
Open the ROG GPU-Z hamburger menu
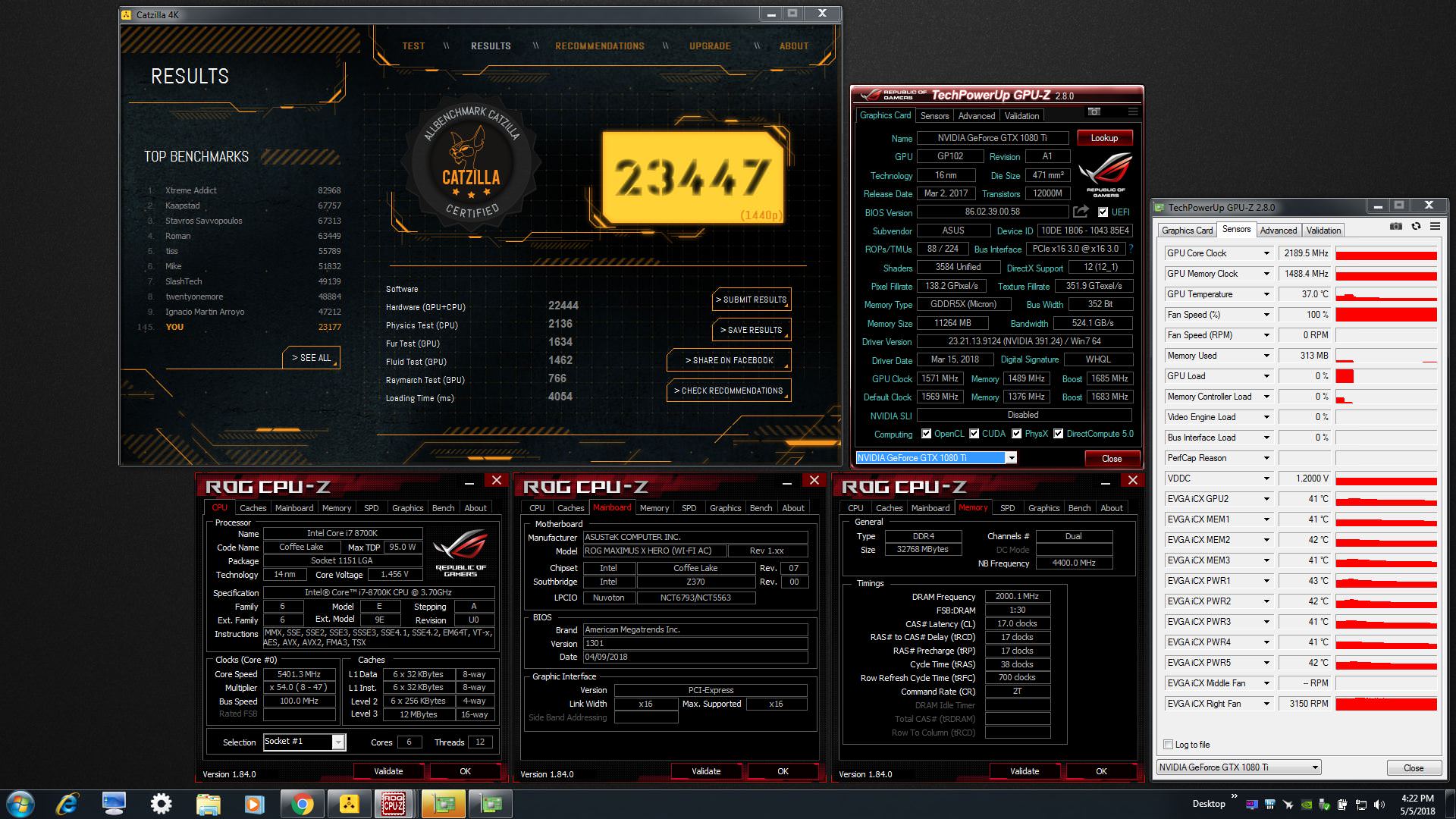[1132, 112]
